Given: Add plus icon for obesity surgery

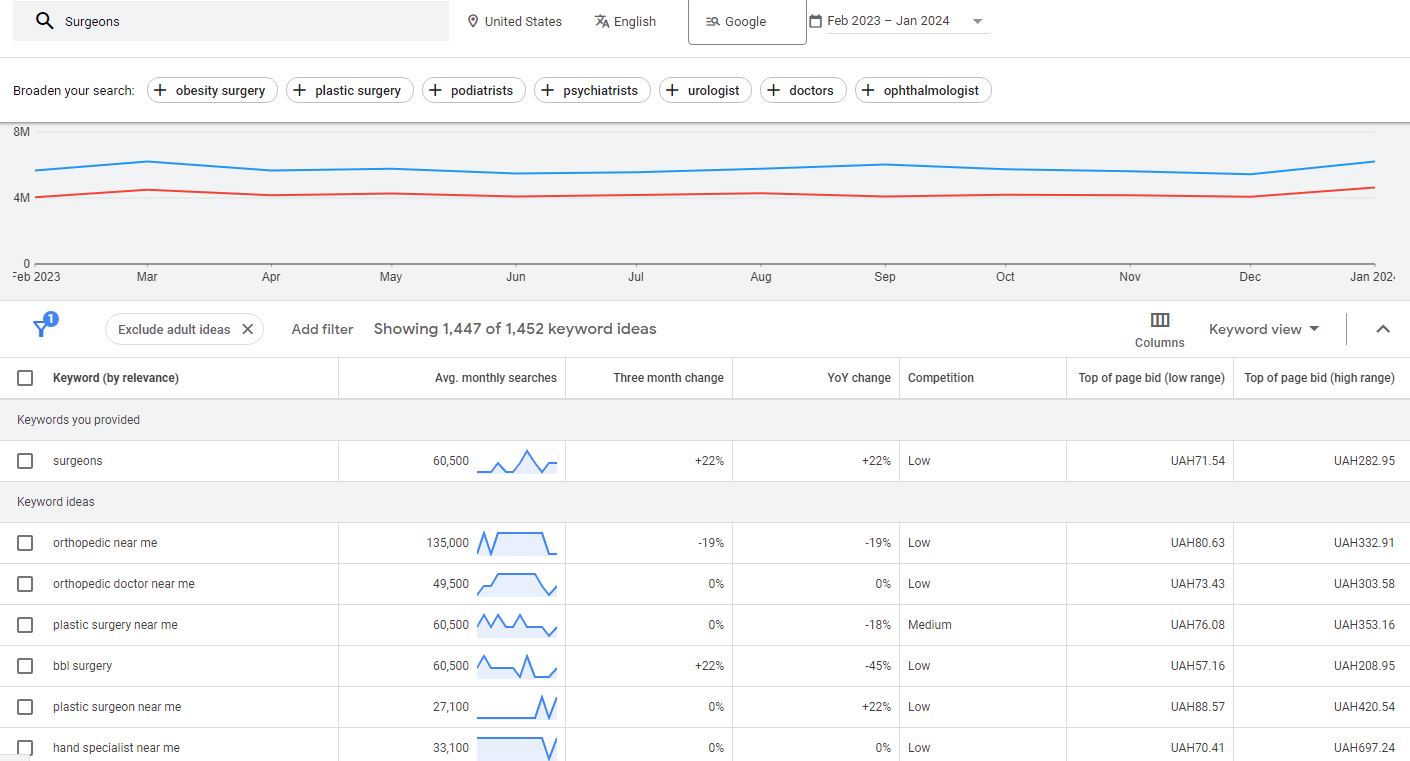Looking at the screenshot, I should point(161,90).
